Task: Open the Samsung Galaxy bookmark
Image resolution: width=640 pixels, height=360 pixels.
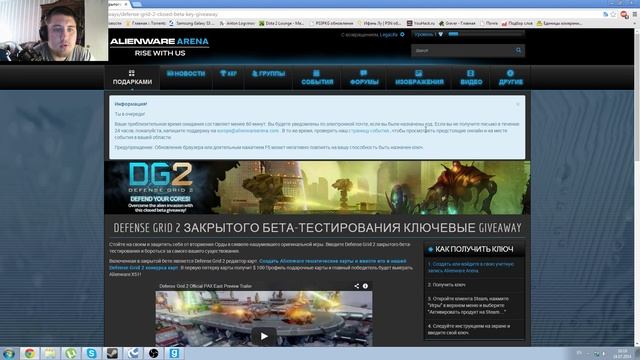Action: (x=191, y=23)
